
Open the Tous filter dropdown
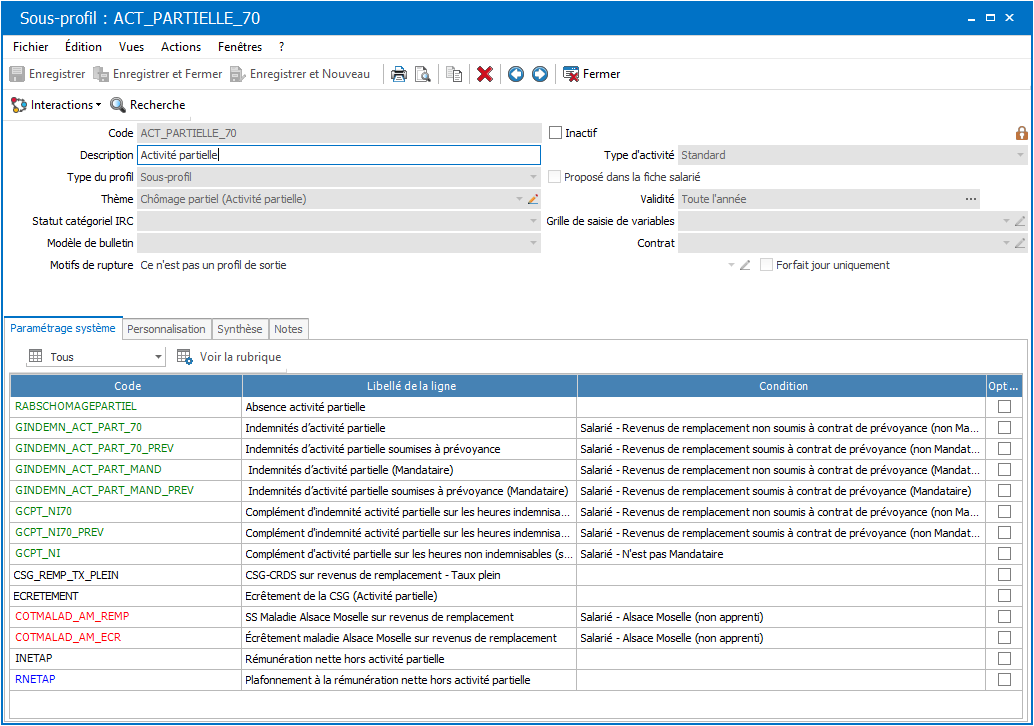pyautogui.click(x=158, y=357)
